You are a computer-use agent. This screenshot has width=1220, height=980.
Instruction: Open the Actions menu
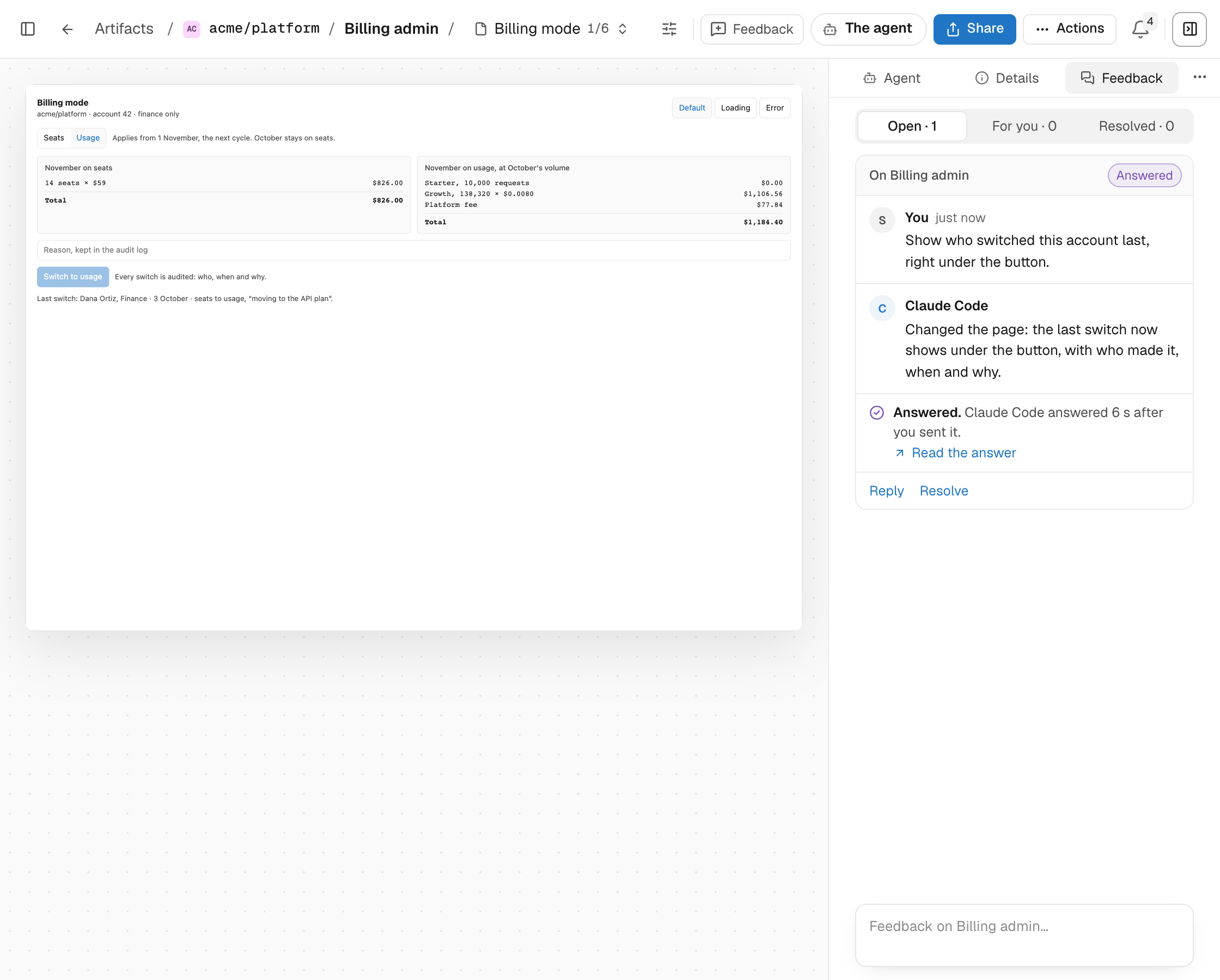(1070, 29)
